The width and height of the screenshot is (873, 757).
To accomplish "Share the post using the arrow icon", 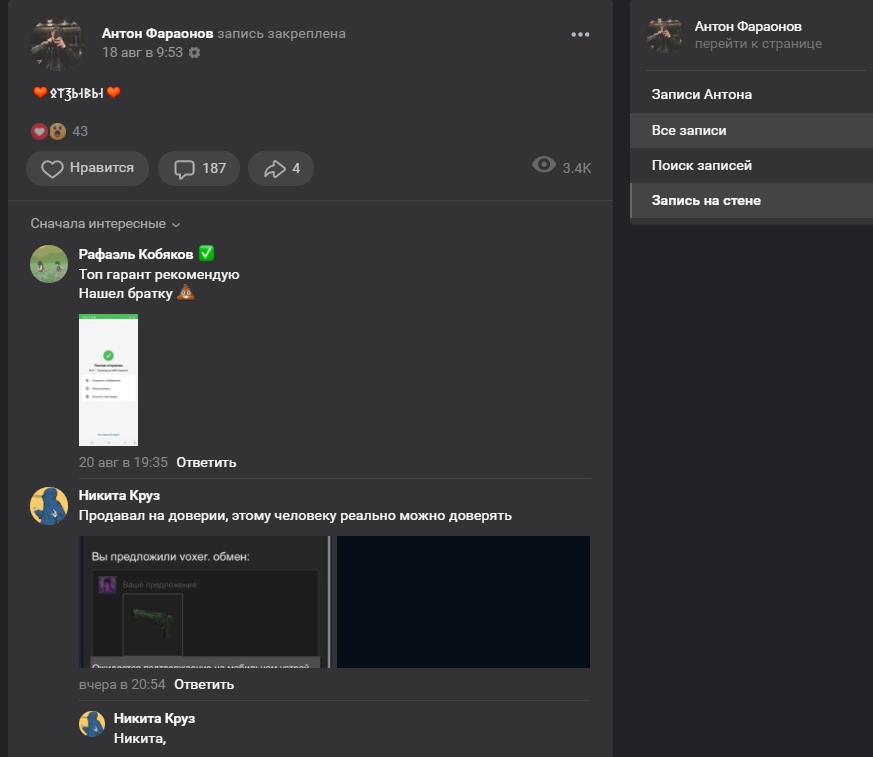I will coord(281,168).
